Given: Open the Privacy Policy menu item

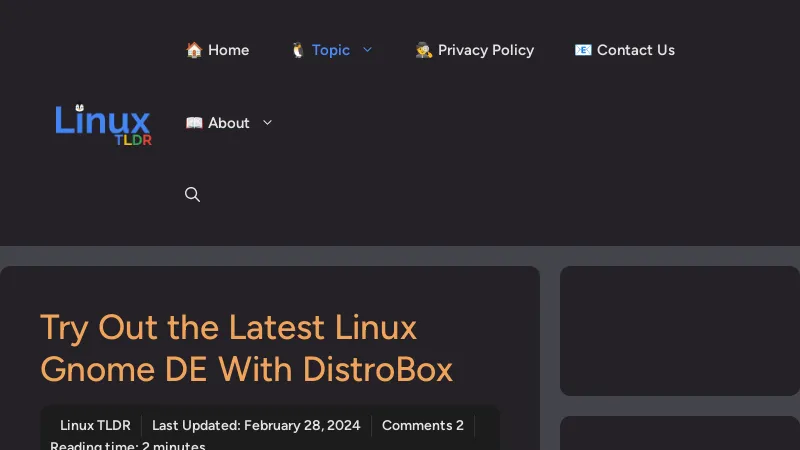Looking at the screenshot, I should pyautogui.click(x=485, y=50).
